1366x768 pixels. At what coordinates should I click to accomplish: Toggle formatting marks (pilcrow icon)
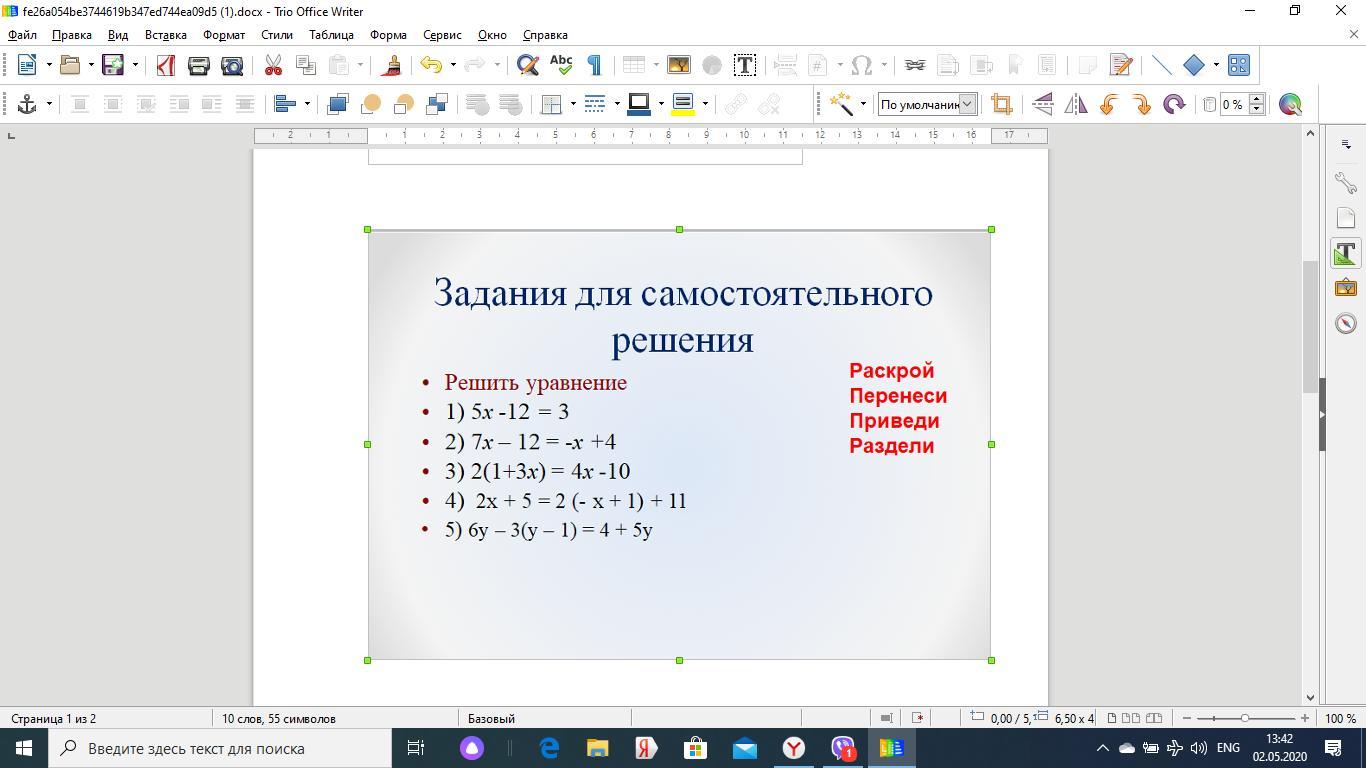pyautogui.click(x=593, y=65)
